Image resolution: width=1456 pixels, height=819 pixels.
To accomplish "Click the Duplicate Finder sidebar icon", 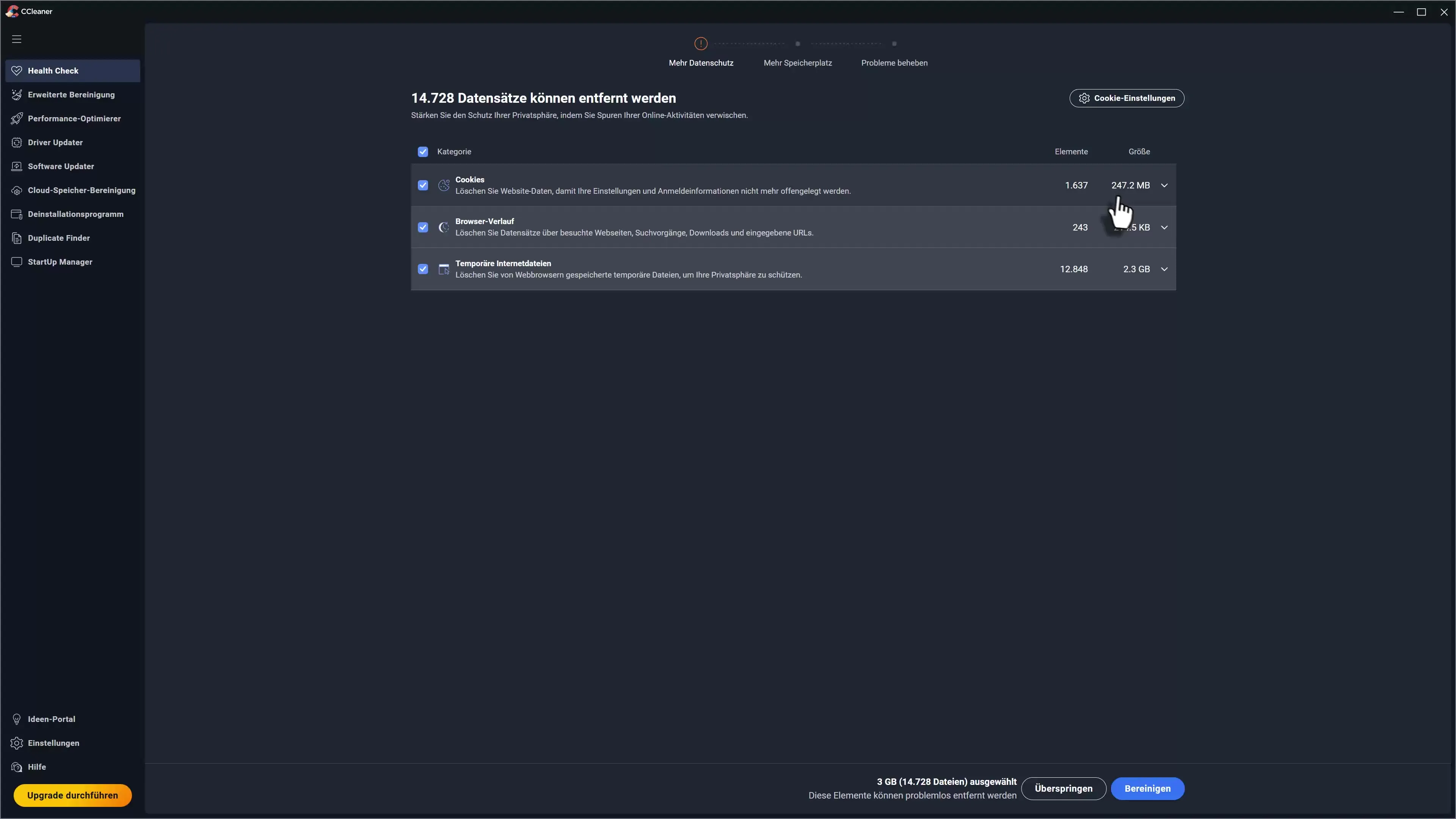I will pyautogui.click(x=17, y=238).
